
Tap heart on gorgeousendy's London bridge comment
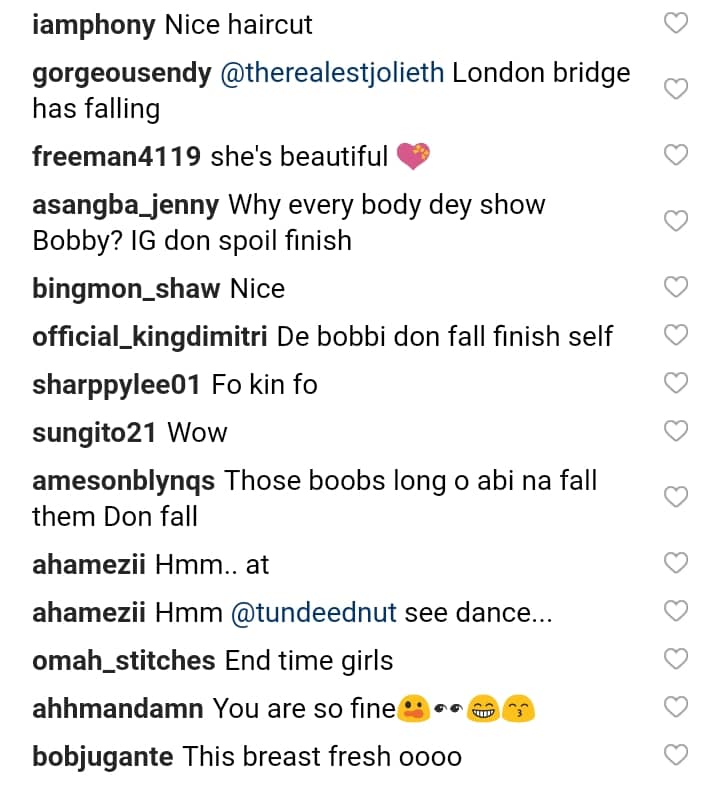tap(677, 90)
